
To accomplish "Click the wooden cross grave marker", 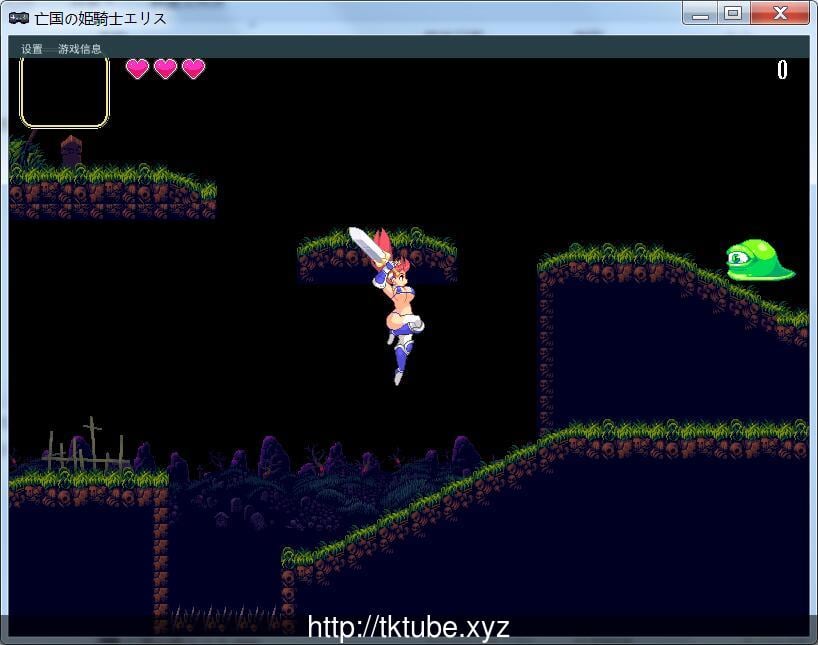I will click(92, 442).
